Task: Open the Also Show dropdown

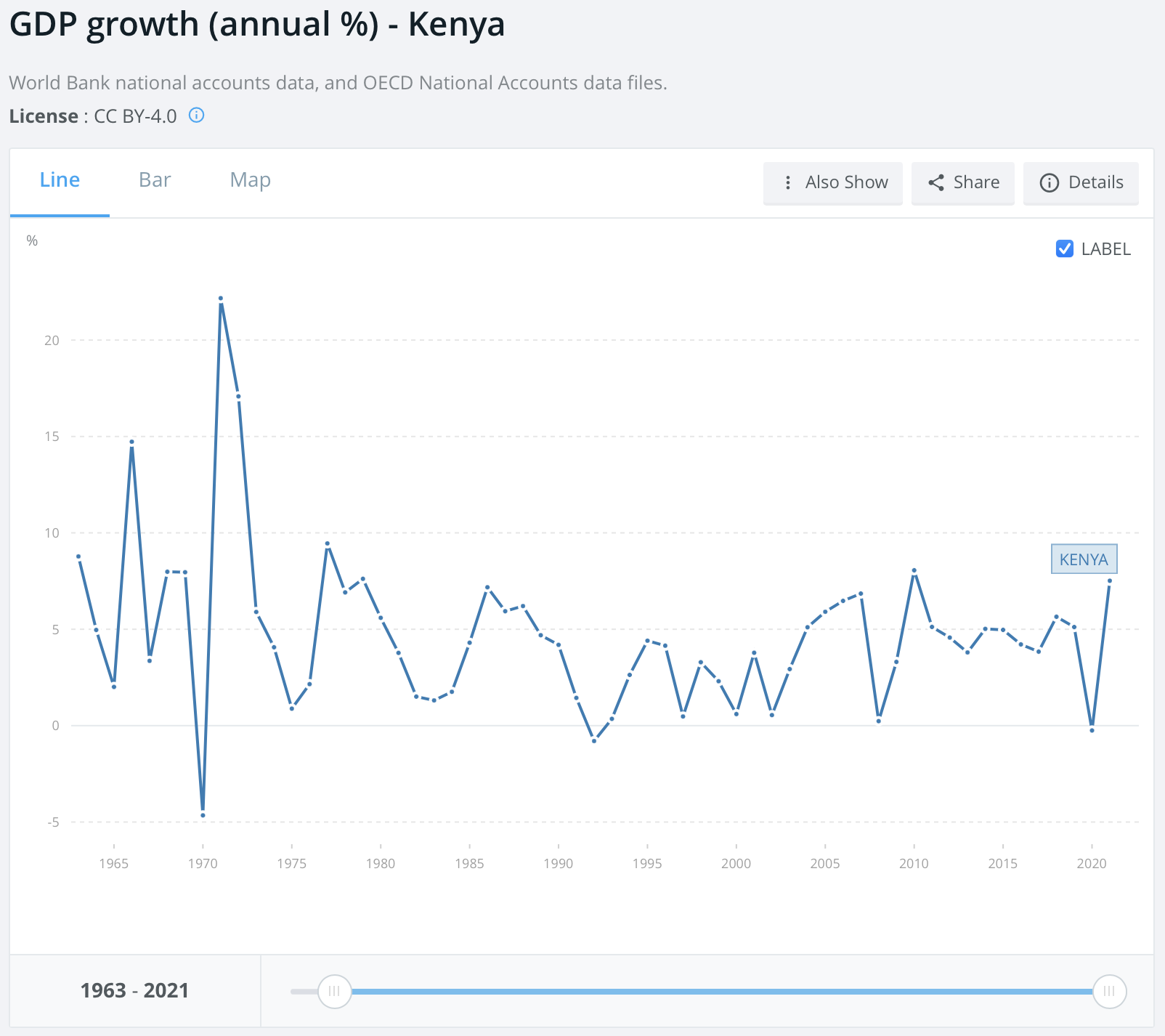Action: (833, 183)
